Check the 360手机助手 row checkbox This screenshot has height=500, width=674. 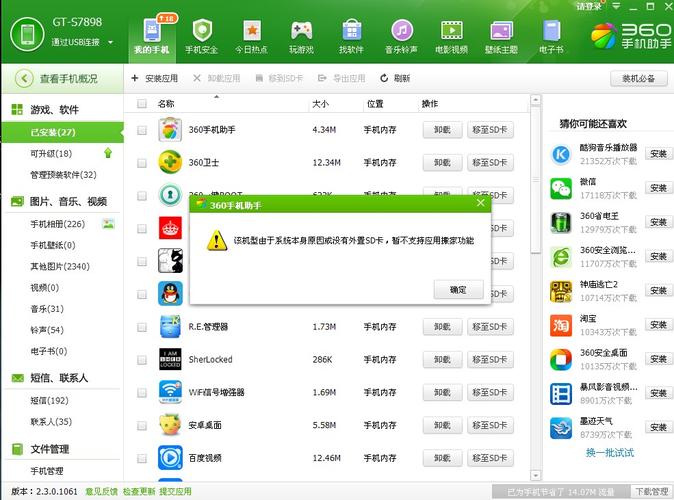coord(141,130)
